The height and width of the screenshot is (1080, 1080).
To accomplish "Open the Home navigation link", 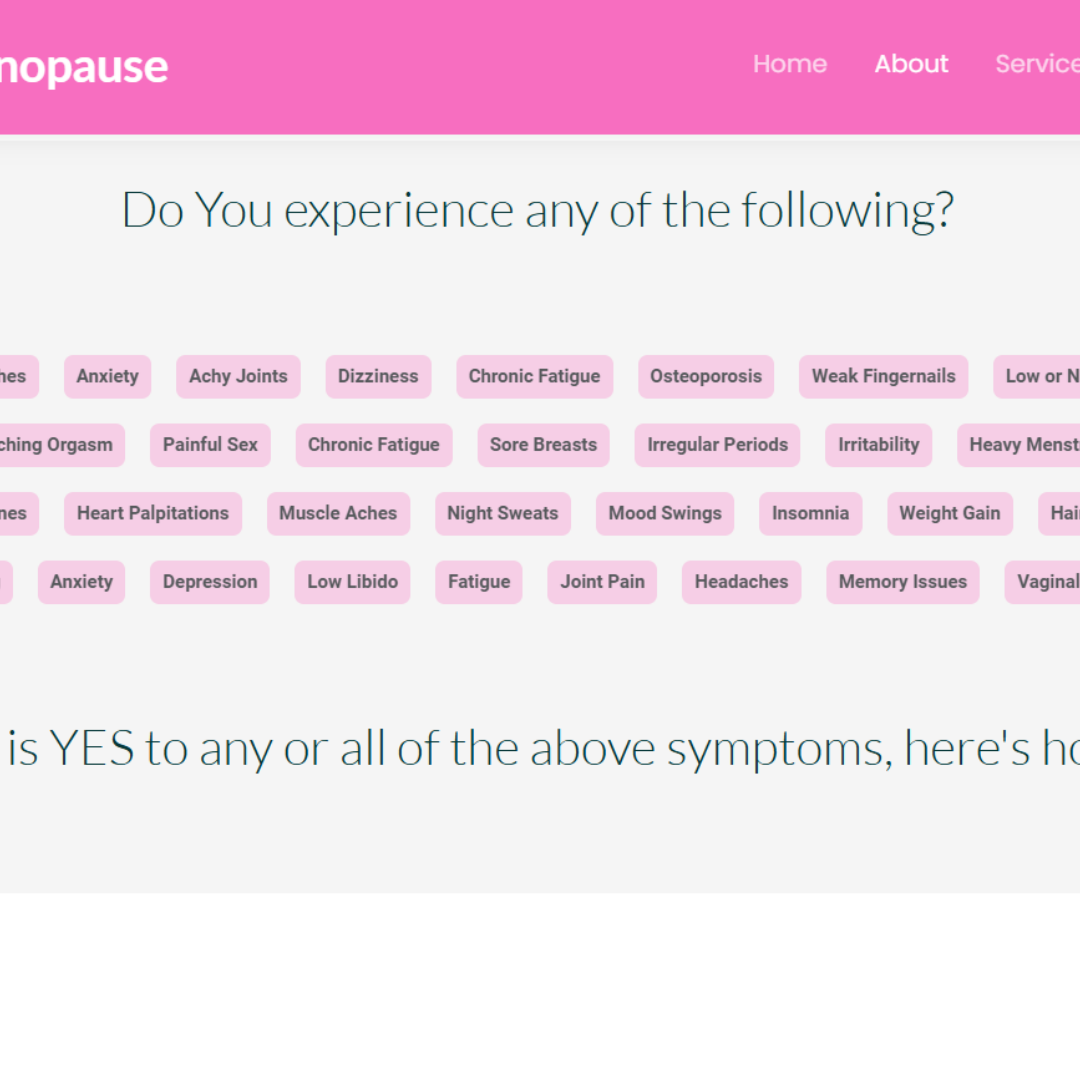I will [x=790, y=64].
